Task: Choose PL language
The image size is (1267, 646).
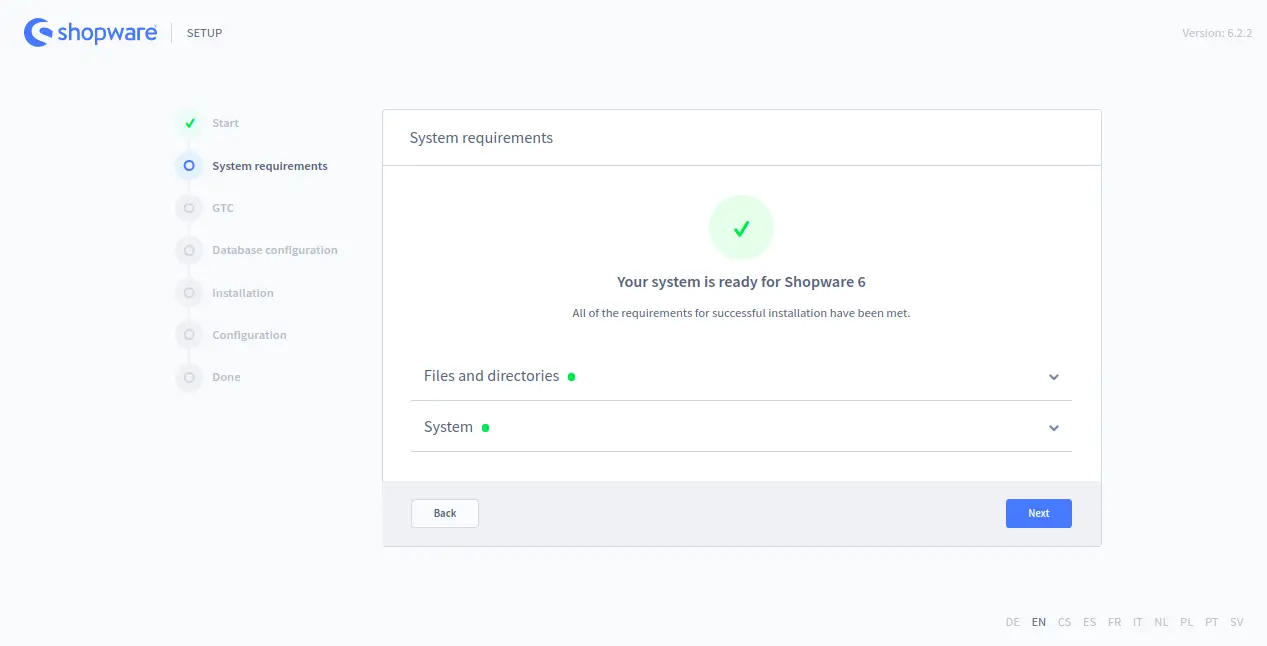Action: click(1187, 622)
